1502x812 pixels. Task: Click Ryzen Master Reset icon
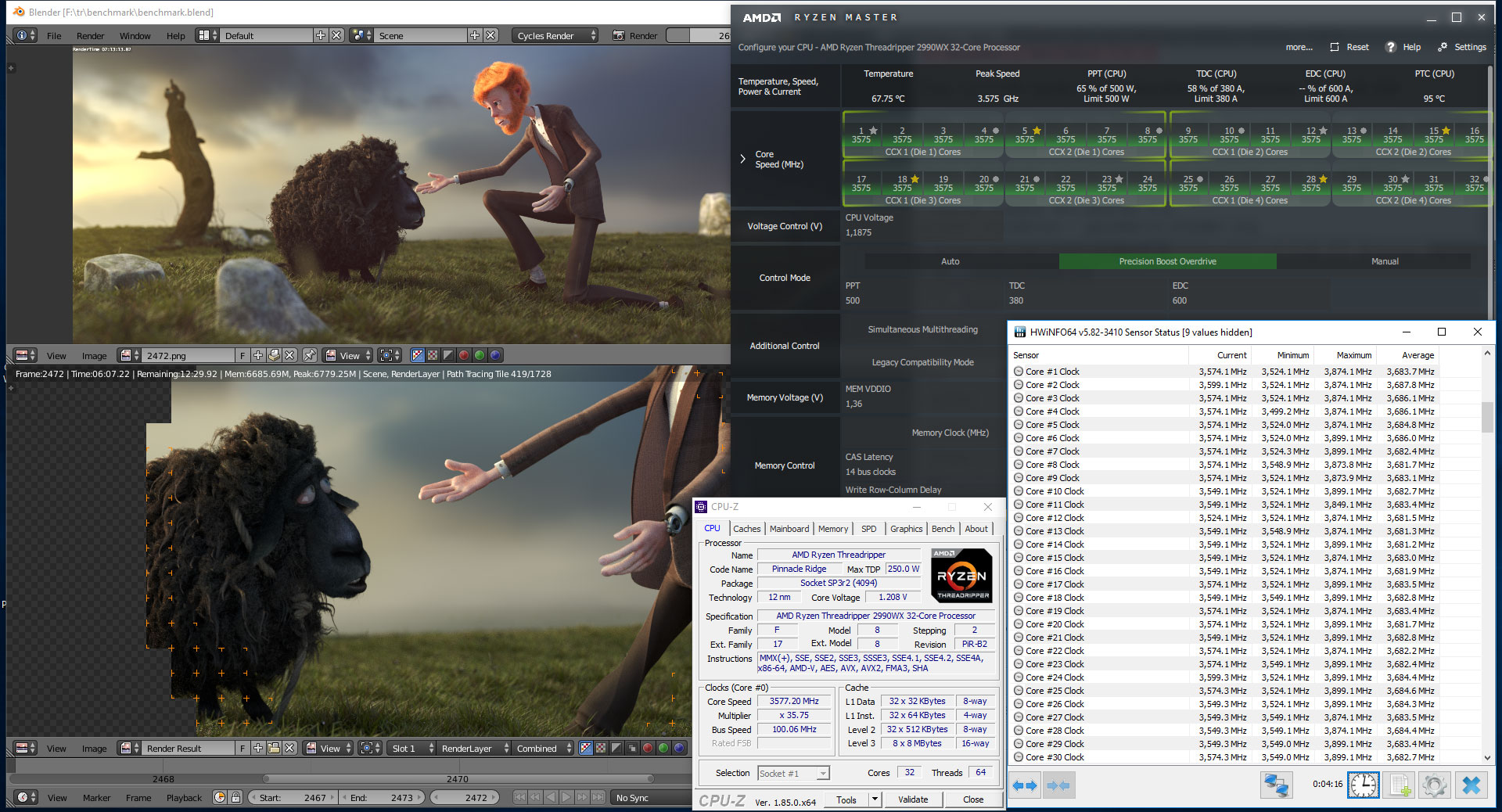(x=1335, y=47)
